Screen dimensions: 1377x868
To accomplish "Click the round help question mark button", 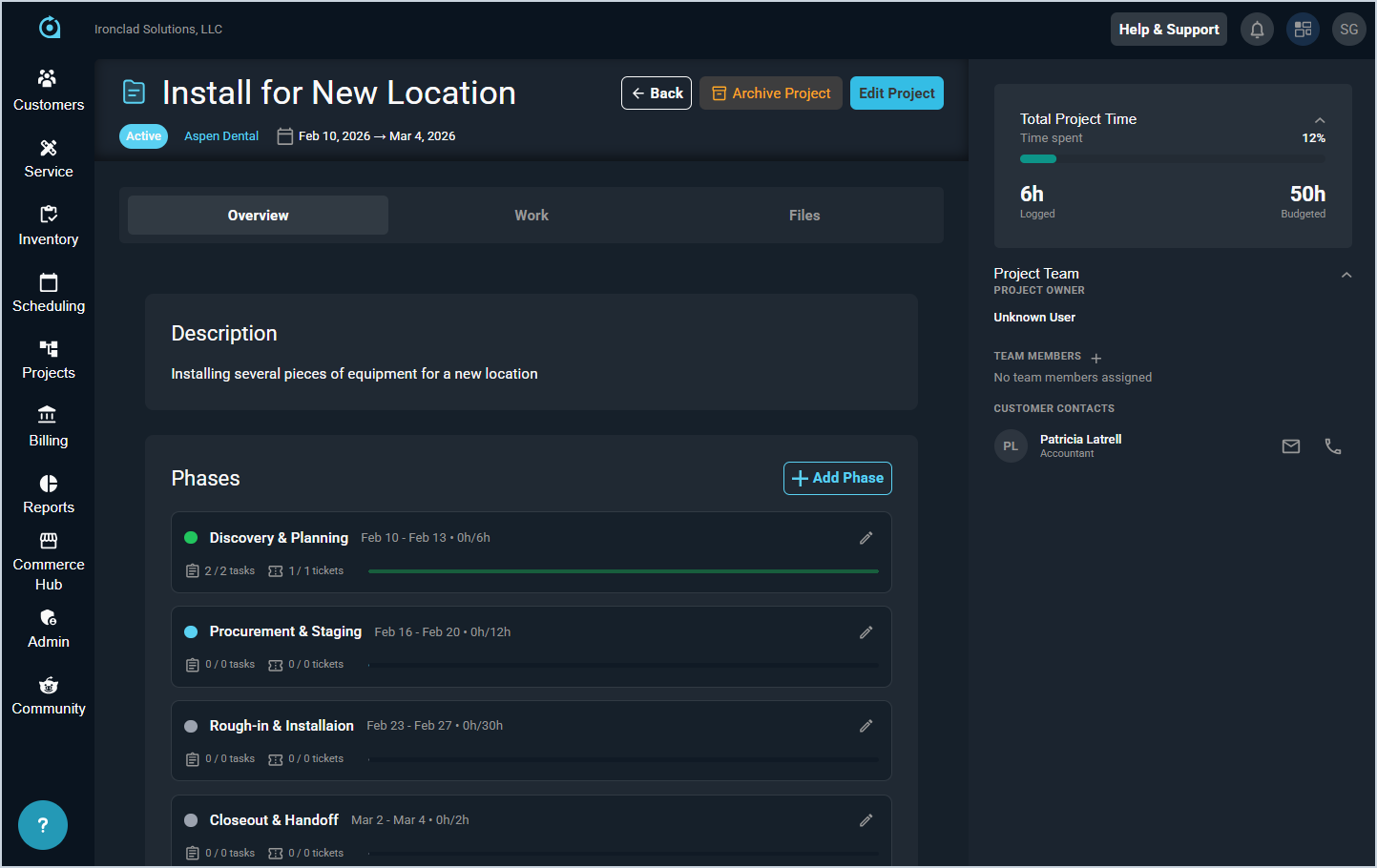I will (43, 825).
